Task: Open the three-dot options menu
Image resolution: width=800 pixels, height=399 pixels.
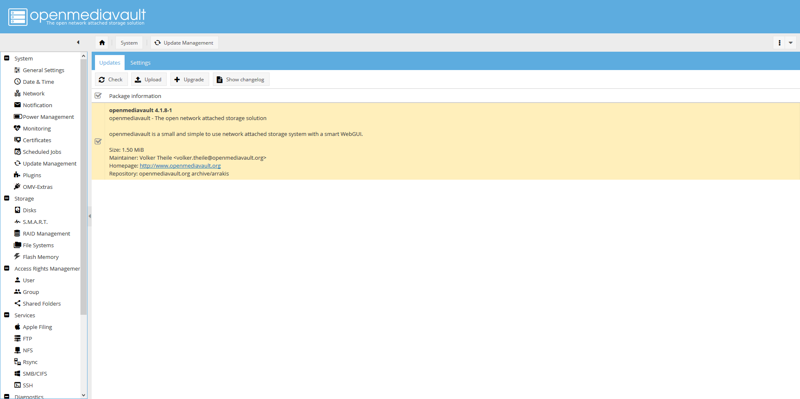Action: click(780, 43)
